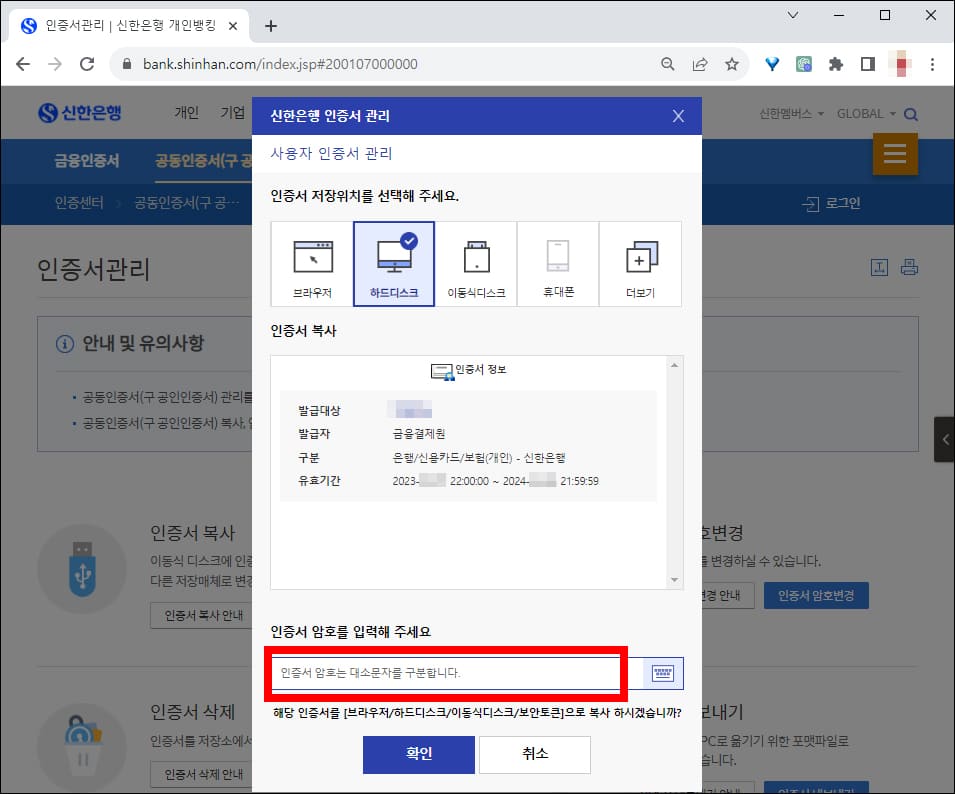Image resolution: width=955 pixels, height=794 pixels.
Task: Choose the 휴대폰 storage icon
Action: coord(558,263)
